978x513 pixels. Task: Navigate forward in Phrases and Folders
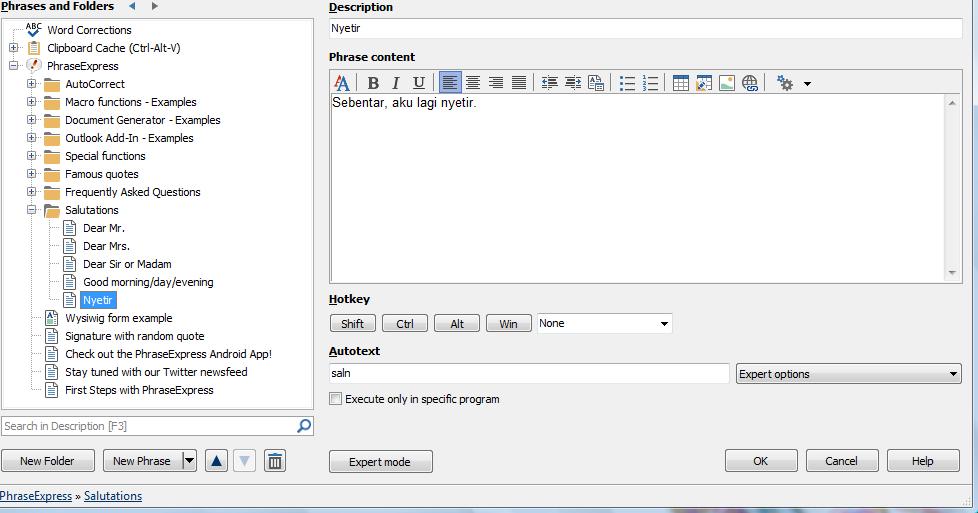(155, 6)
